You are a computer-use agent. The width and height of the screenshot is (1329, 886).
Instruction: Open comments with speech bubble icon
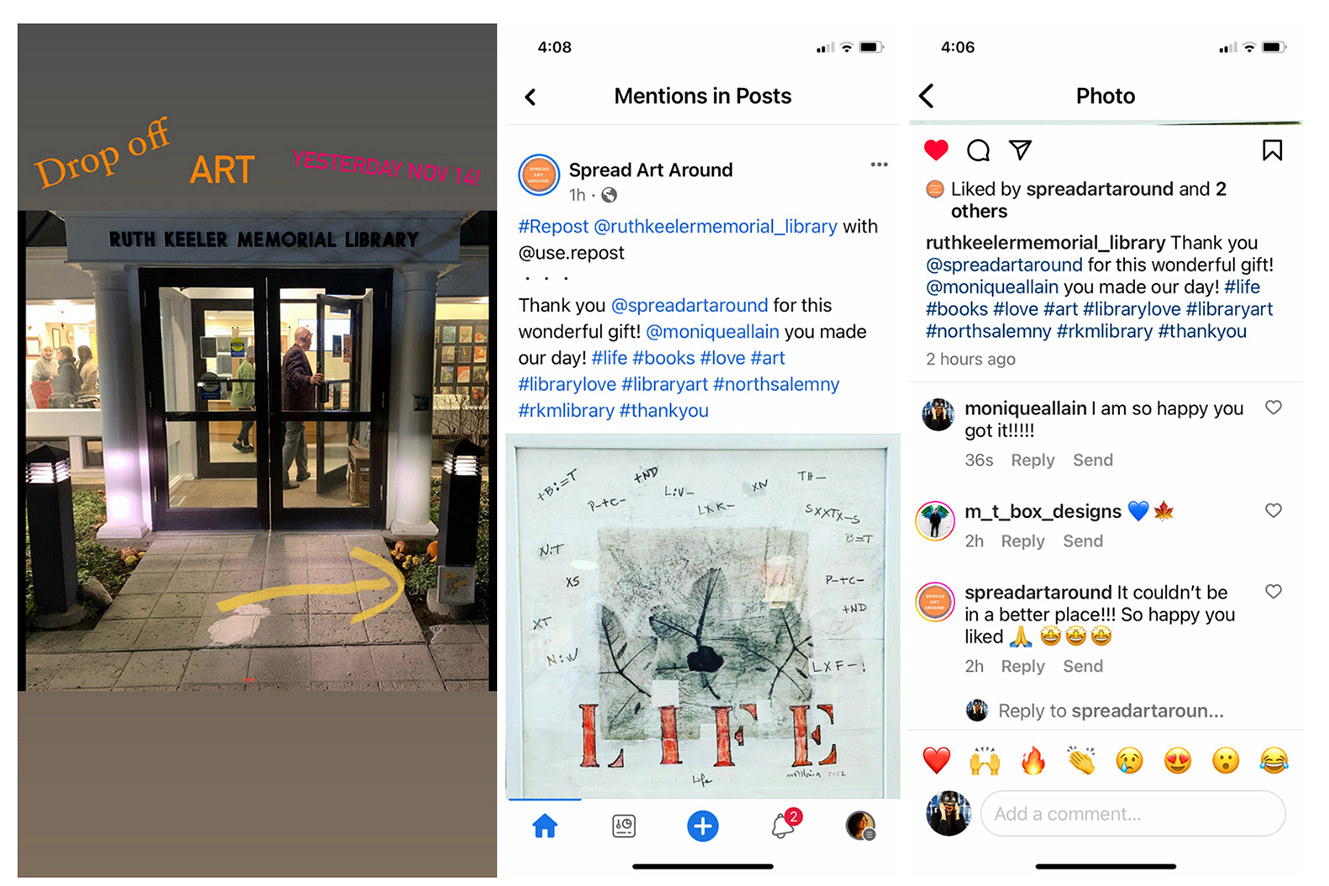pos(978,150)
